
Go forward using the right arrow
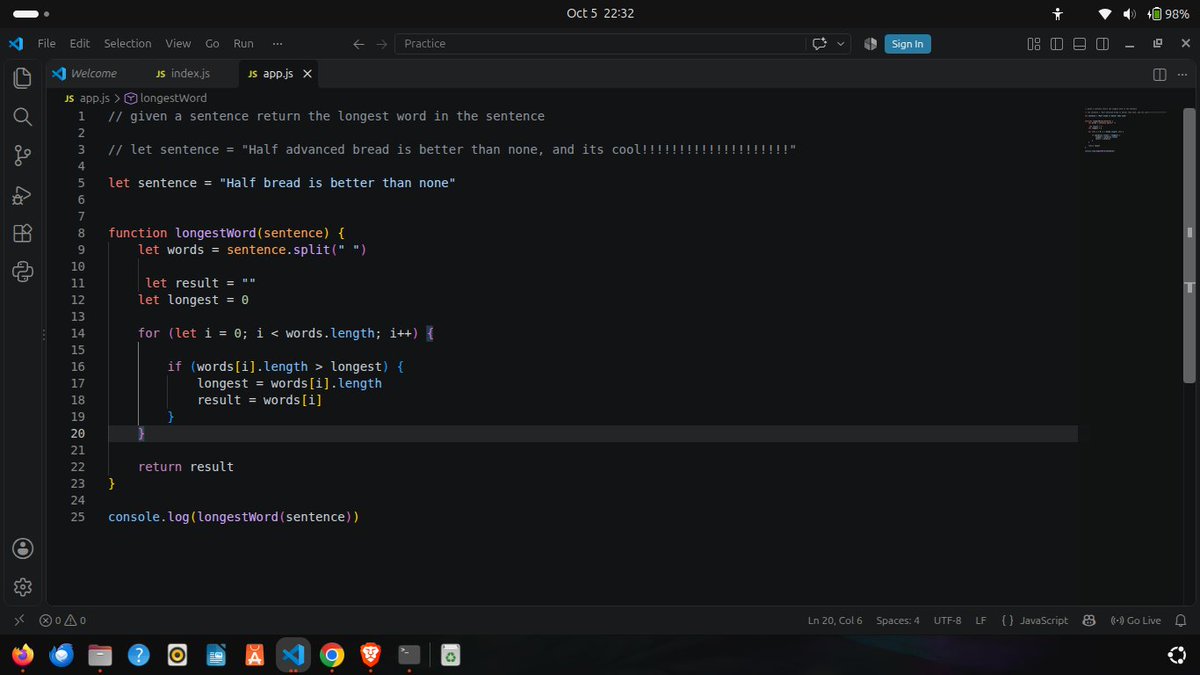381,43
